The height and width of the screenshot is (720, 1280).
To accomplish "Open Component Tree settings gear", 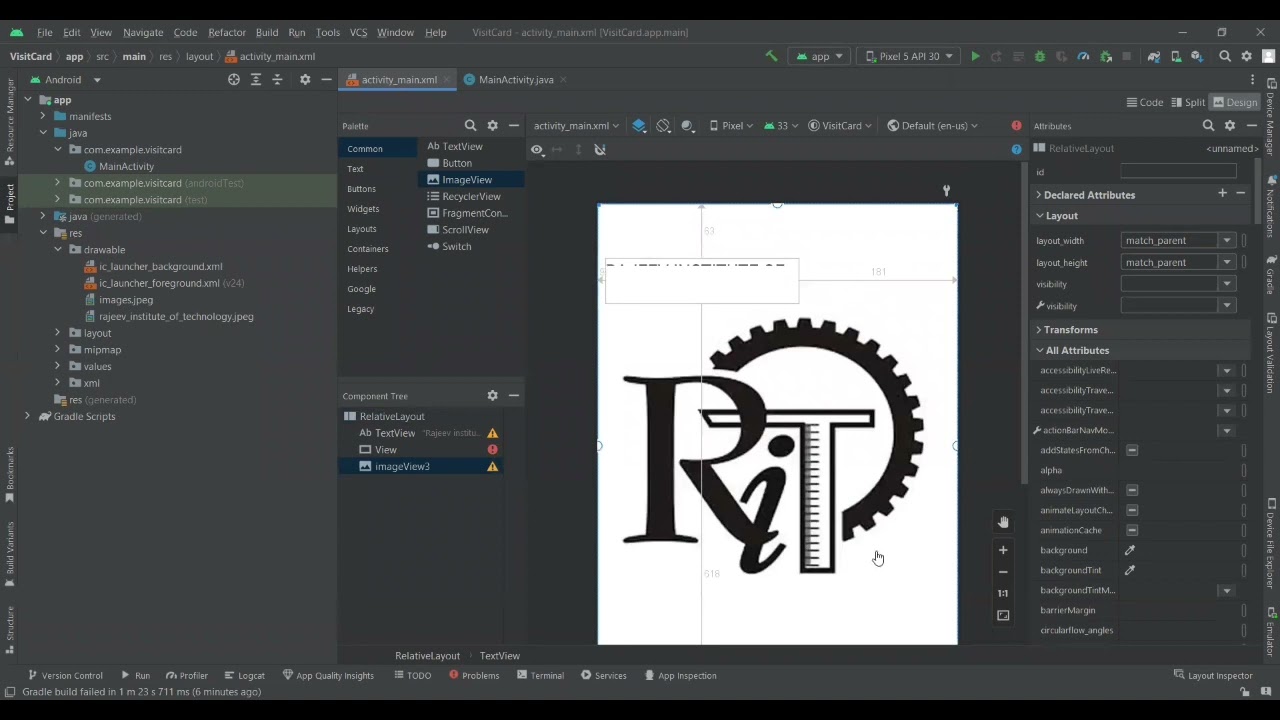I will pos(492,395).
